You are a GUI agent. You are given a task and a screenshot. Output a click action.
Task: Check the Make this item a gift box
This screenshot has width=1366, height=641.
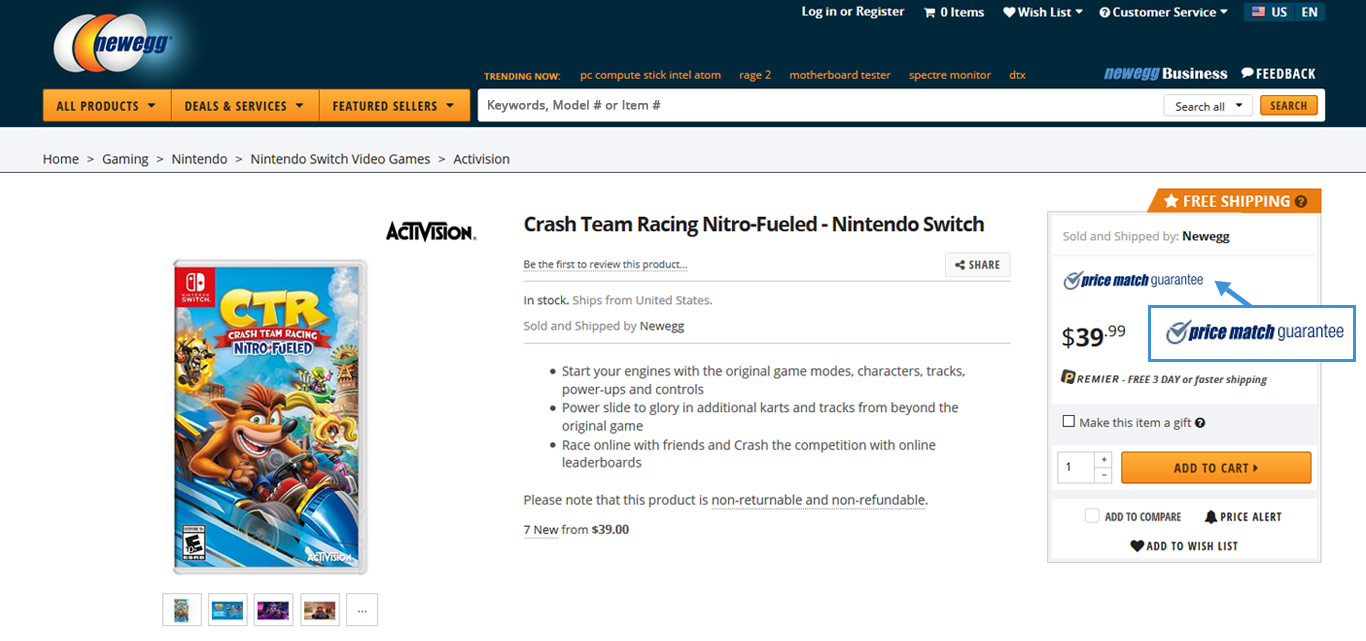pyautogui.click(x=1069, y=422)
